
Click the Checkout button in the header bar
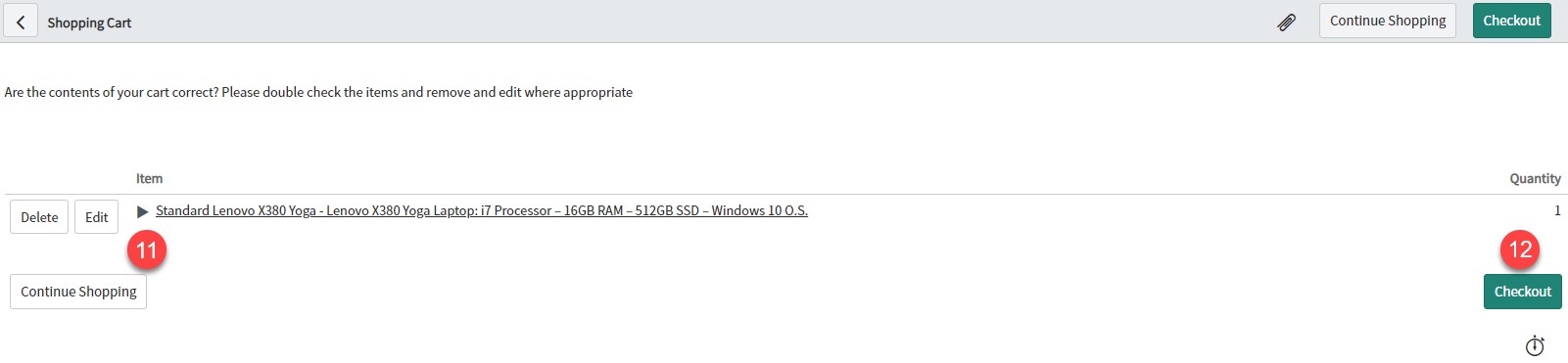(1511, 21)
